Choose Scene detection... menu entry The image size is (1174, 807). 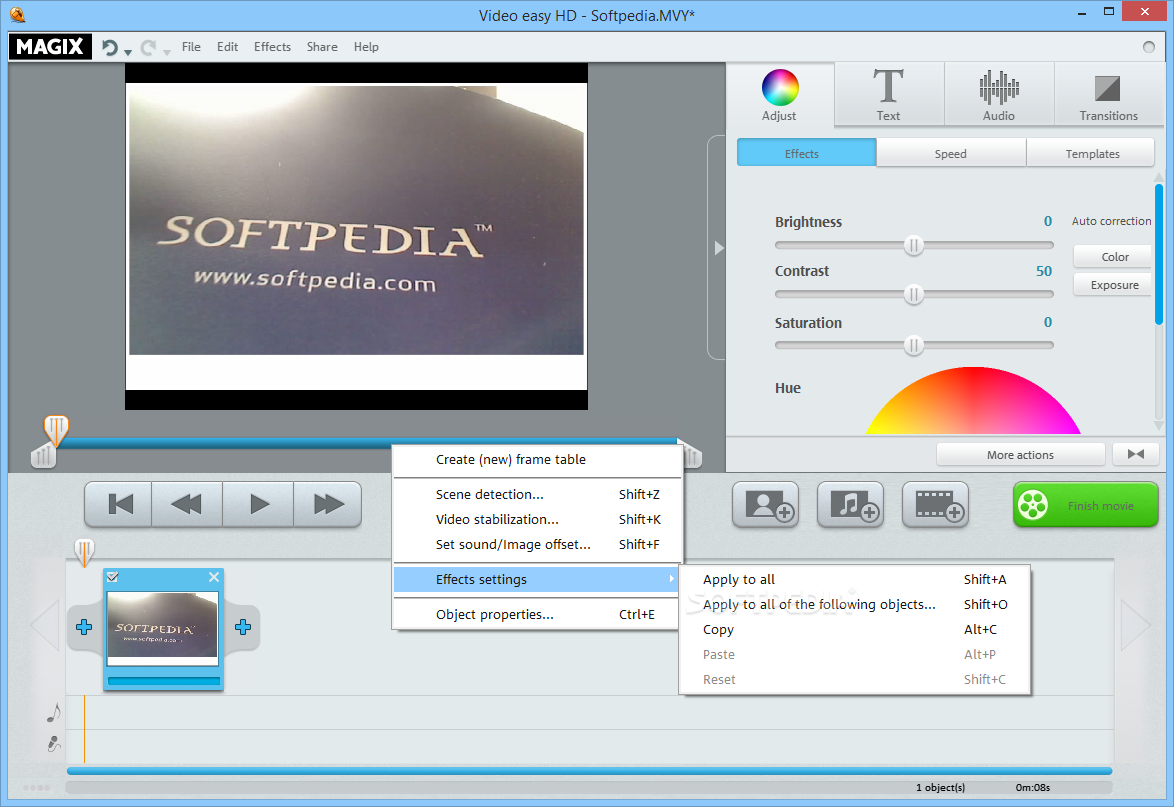click(x=537, y=494)
